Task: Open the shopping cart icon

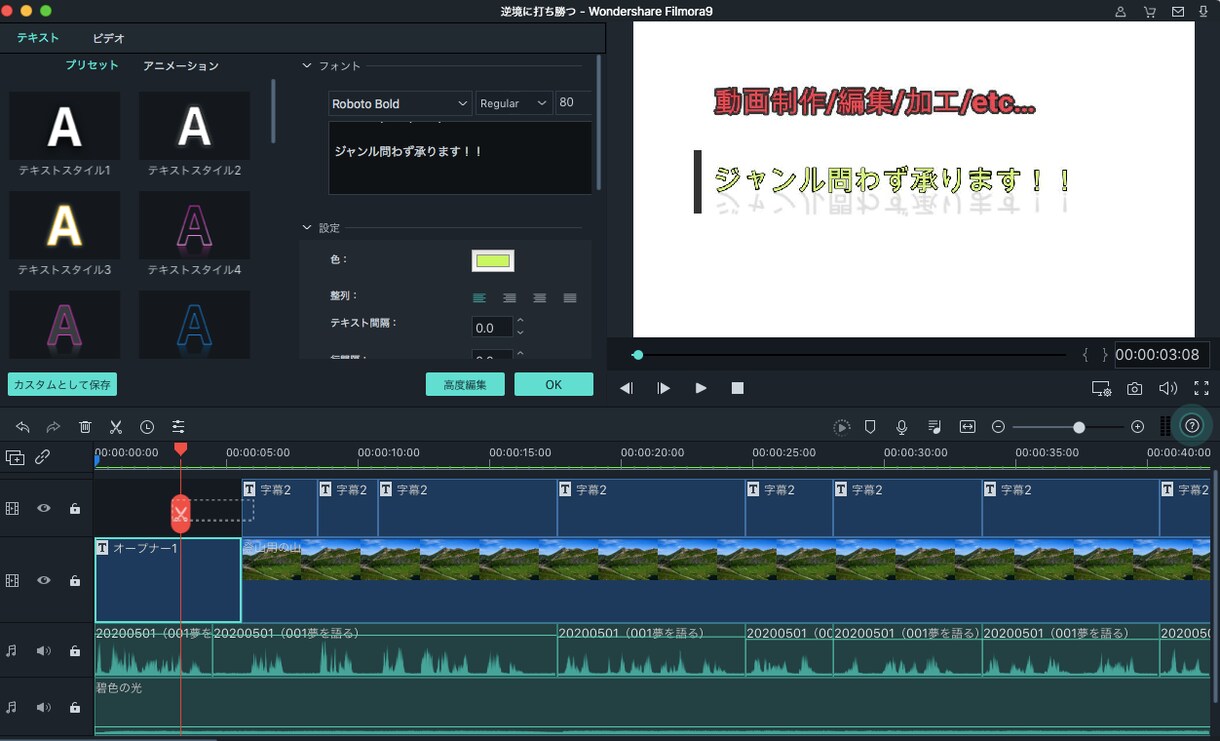Action: 1150,12
